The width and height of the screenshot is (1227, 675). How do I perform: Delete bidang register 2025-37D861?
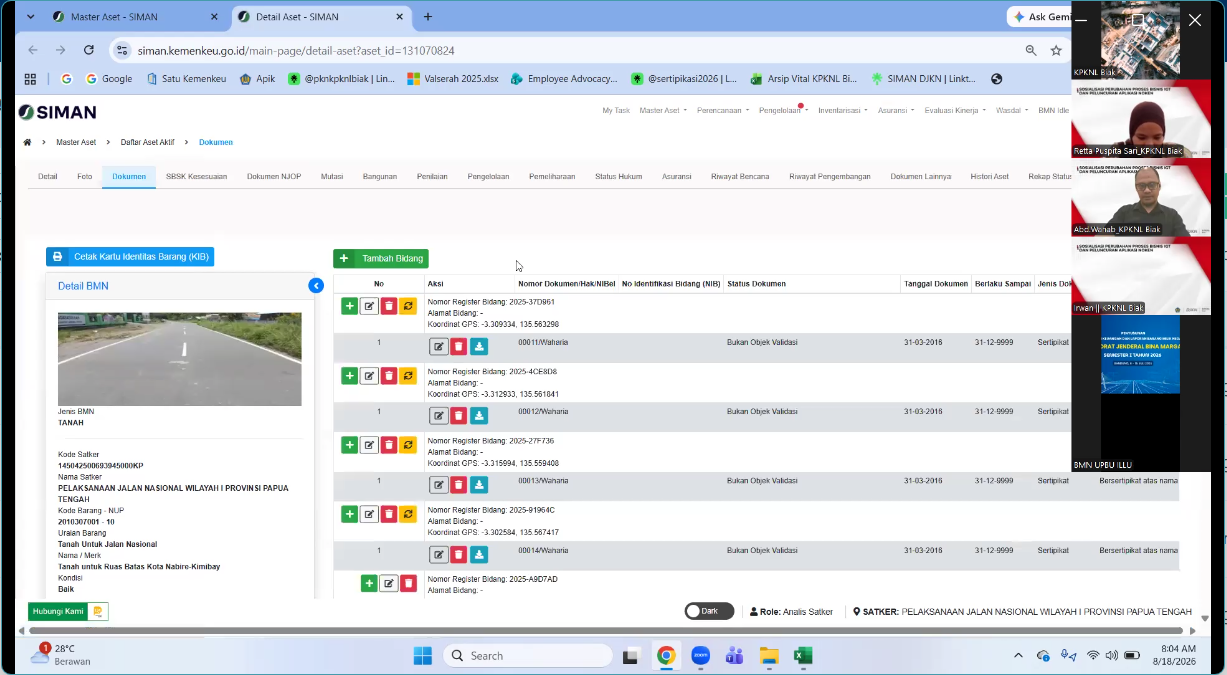click(389, 306)
